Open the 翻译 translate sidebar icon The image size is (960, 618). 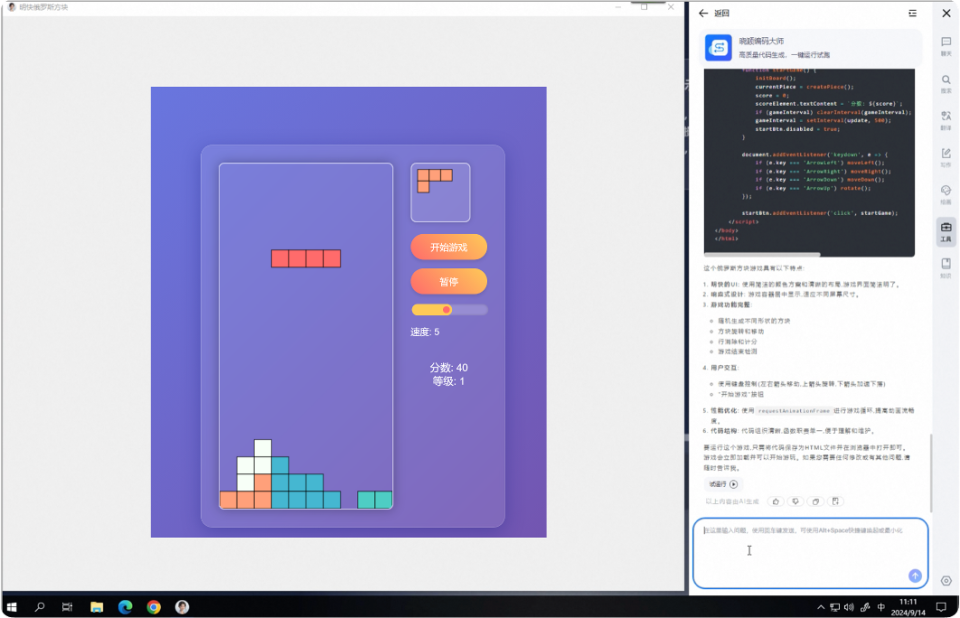point(946,121)
